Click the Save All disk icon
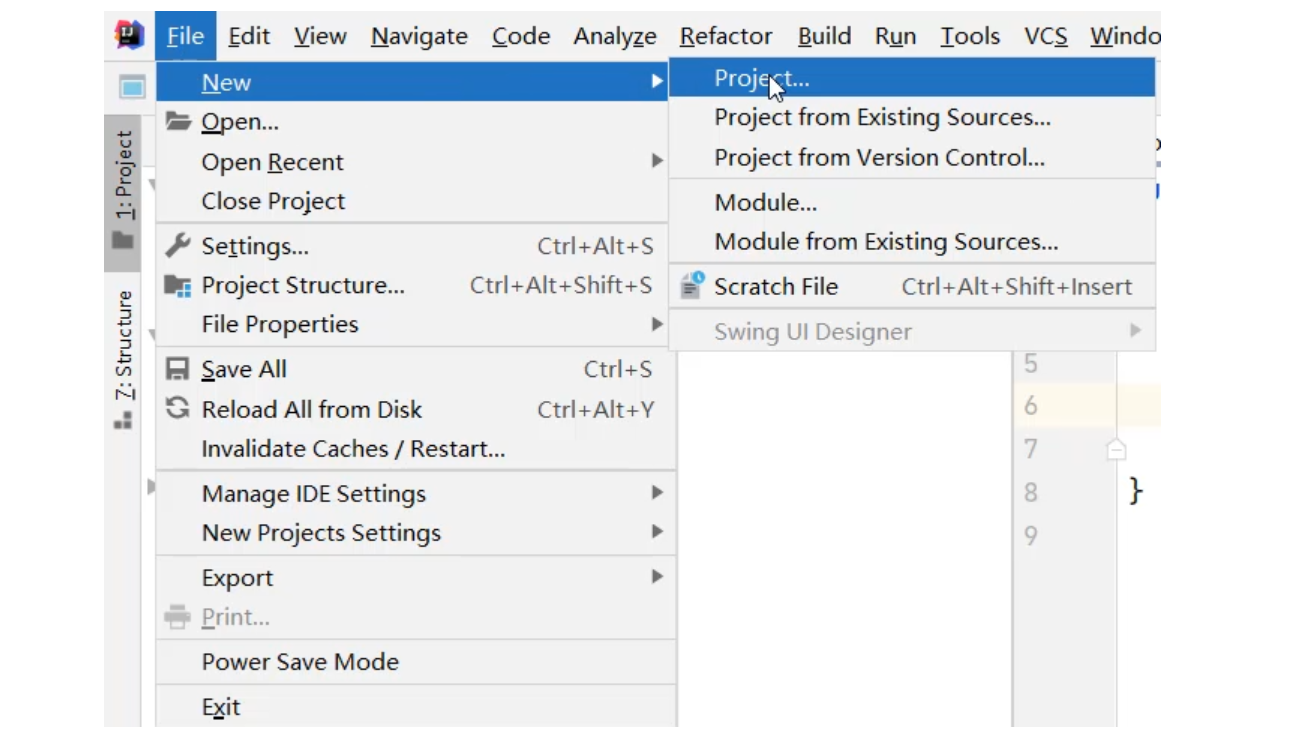Screen dimensions: 1304x747 coord(178,370)
